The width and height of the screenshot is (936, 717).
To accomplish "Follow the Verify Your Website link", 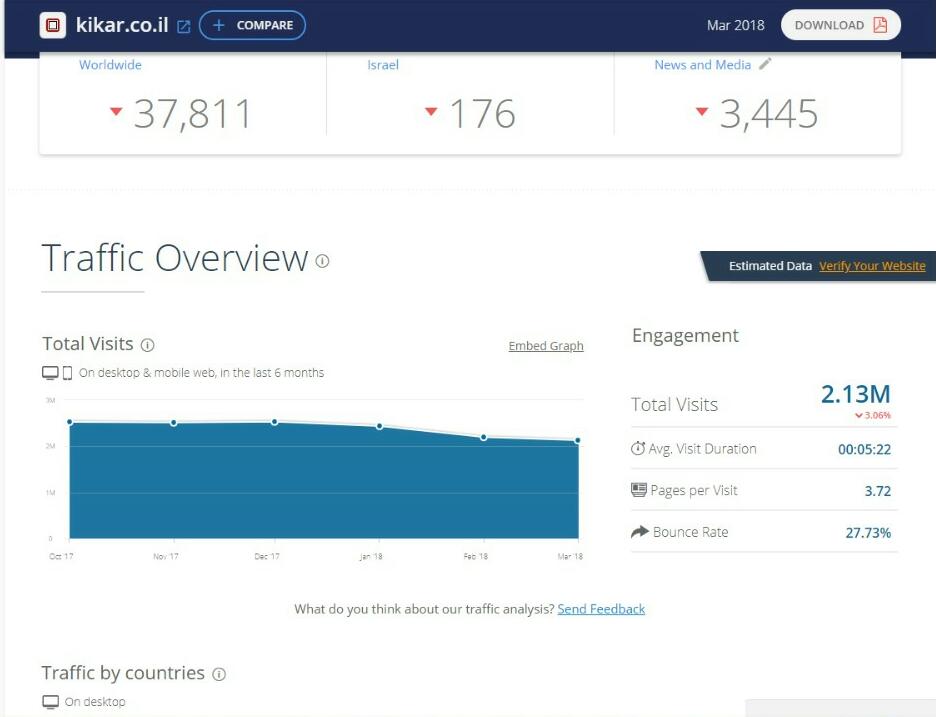I will 872,266.
